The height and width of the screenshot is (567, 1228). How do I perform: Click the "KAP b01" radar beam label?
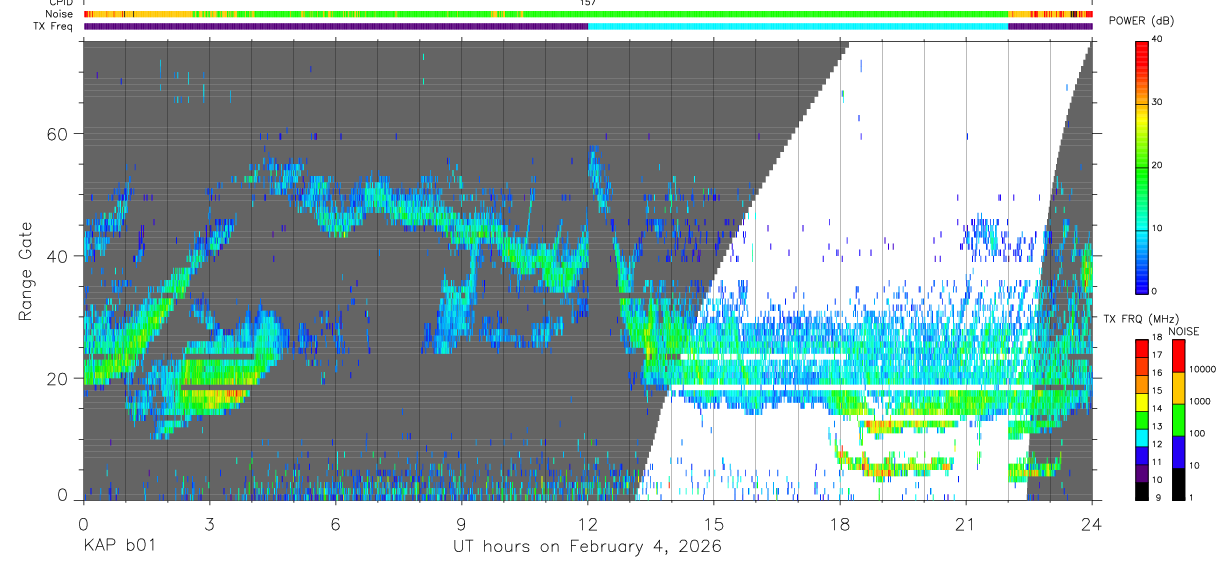(118, 547)
